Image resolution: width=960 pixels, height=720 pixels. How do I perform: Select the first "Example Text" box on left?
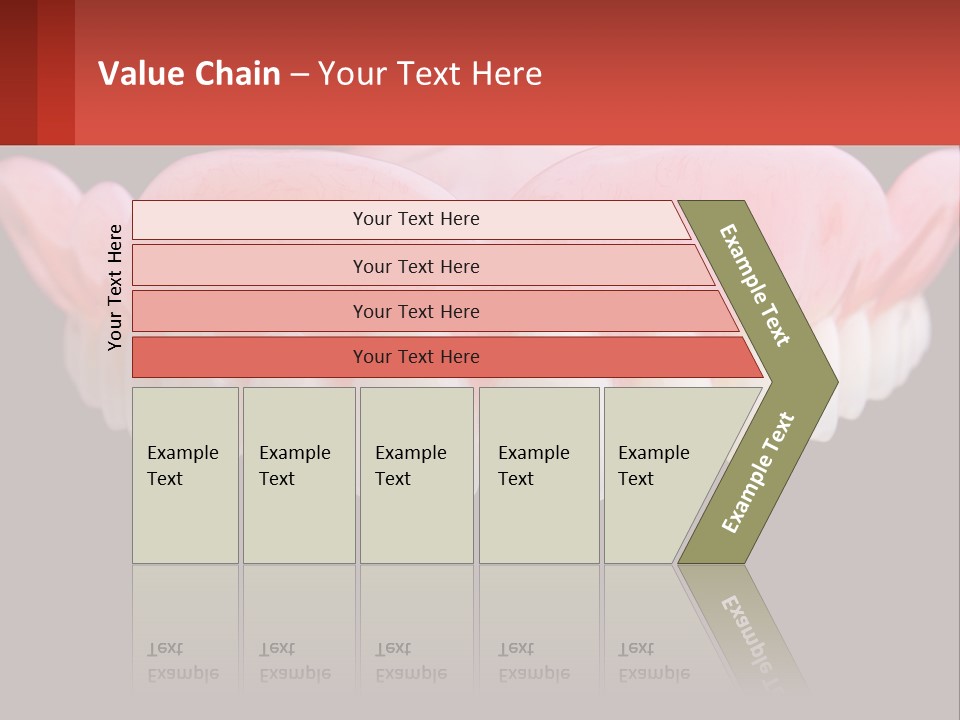point(185,475)
